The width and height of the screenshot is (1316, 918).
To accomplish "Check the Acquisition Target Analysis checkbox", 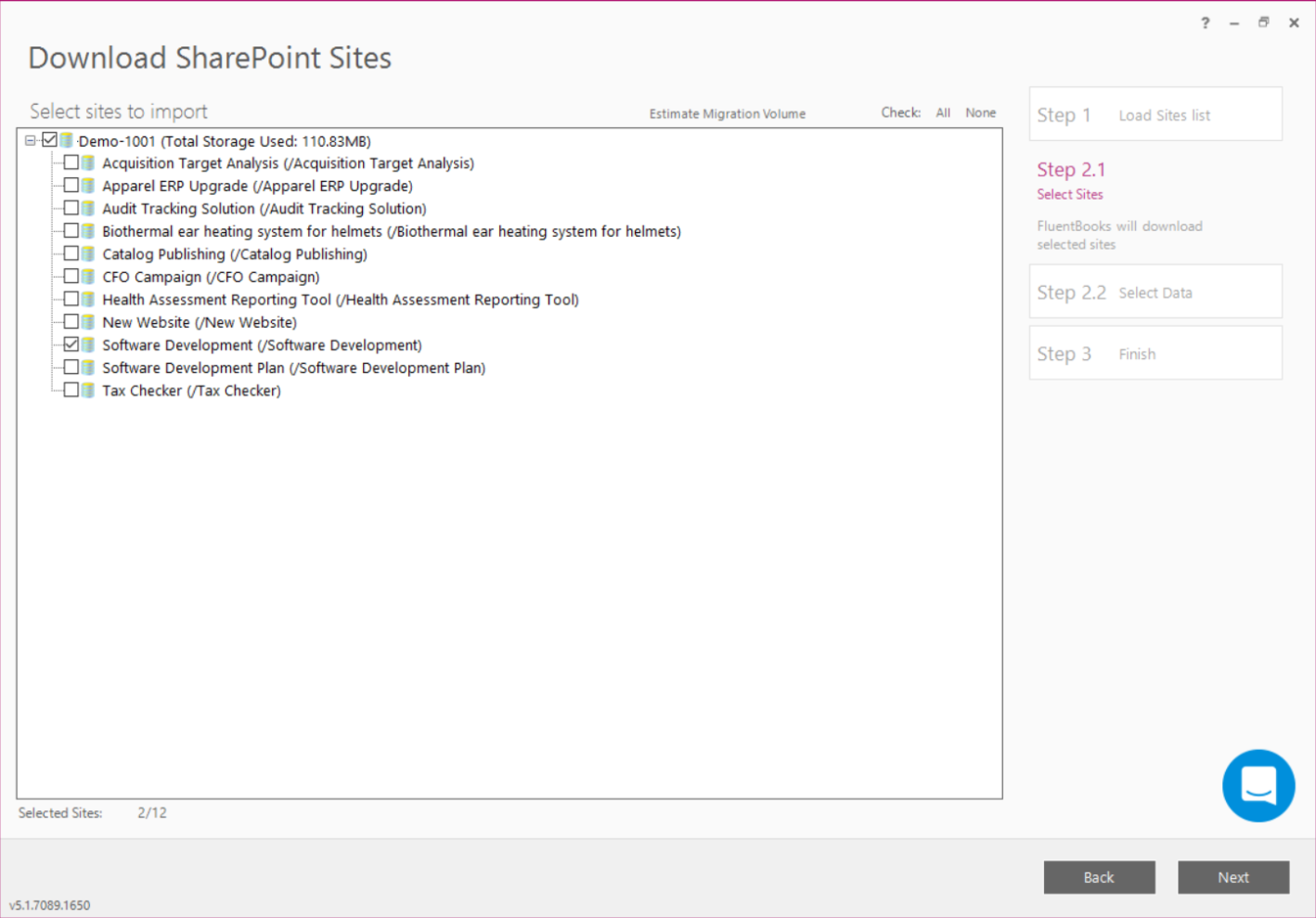I will tap(71, 162).
